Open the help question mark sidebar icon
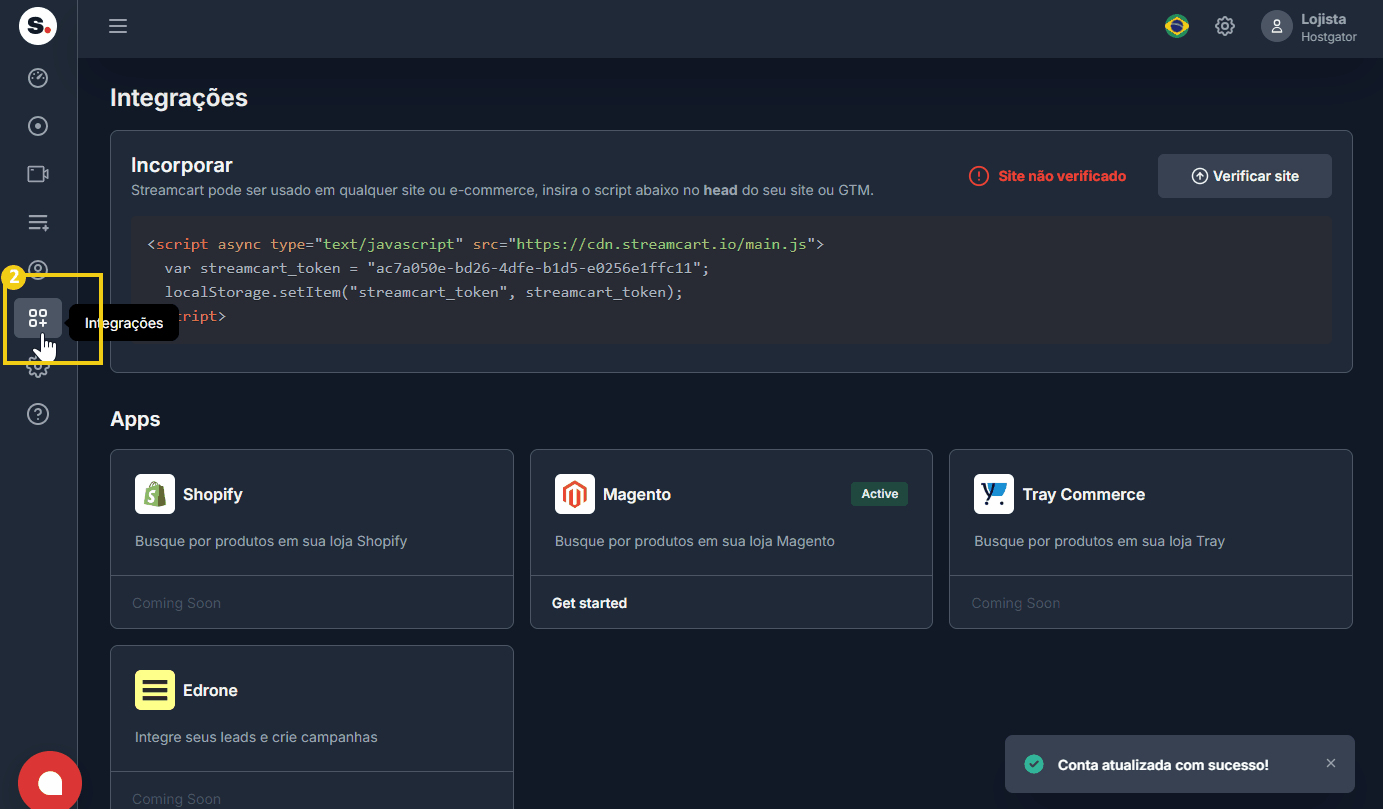 [x=38, y=414]
